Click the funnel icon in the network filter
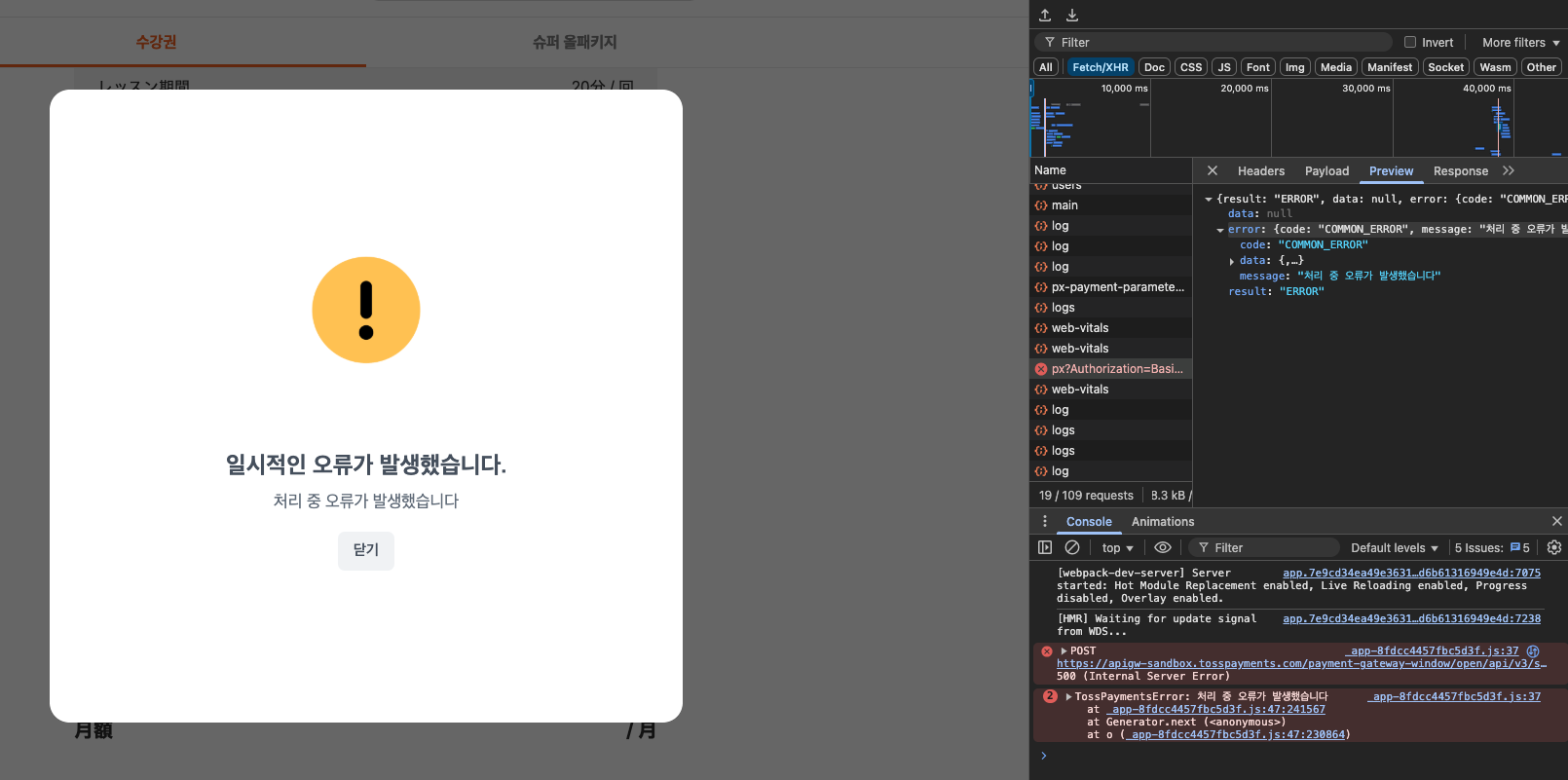 (x=1050, y=42)
